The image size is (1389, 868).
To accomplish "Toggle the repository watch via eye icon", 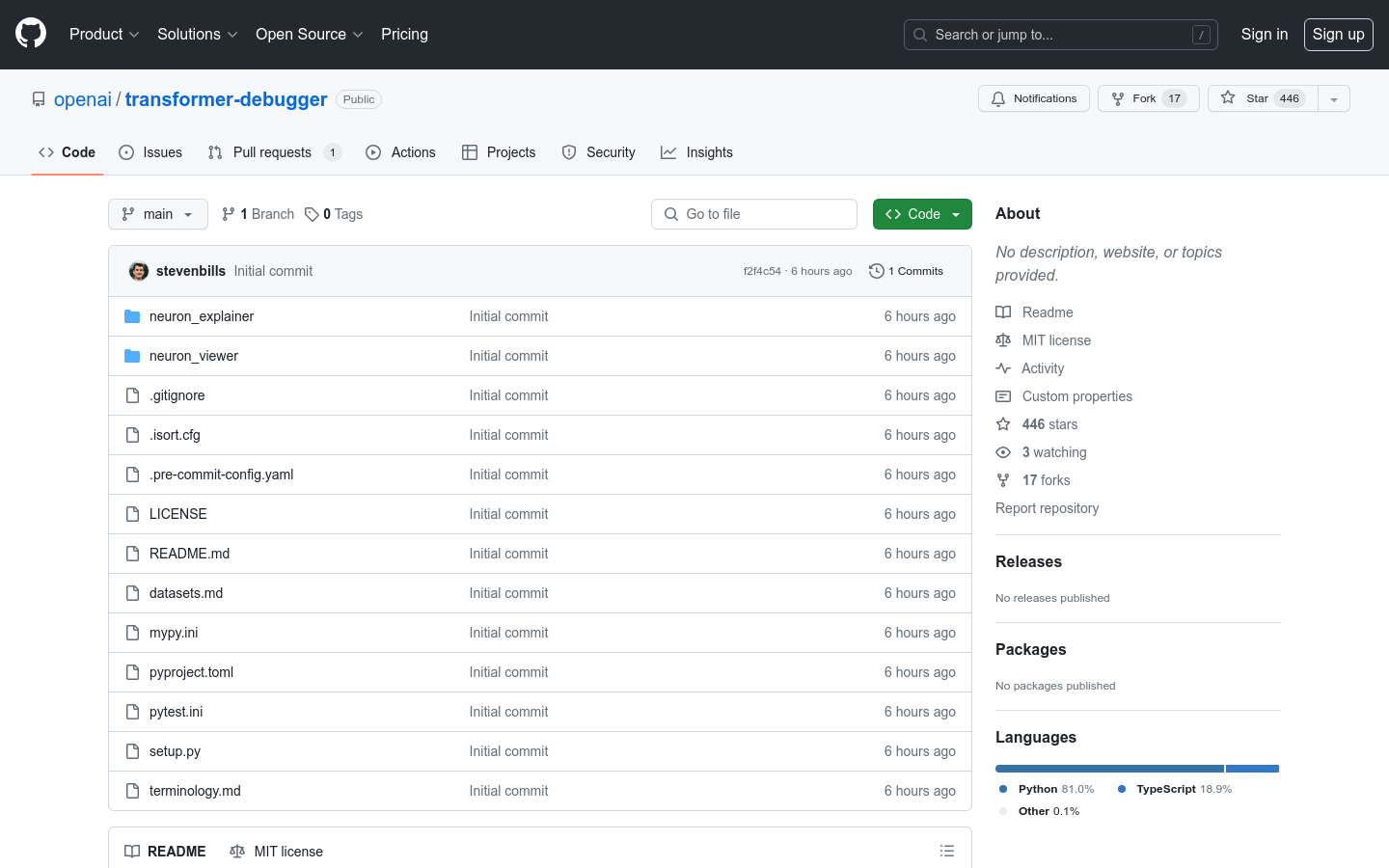I will (1002, 451).
